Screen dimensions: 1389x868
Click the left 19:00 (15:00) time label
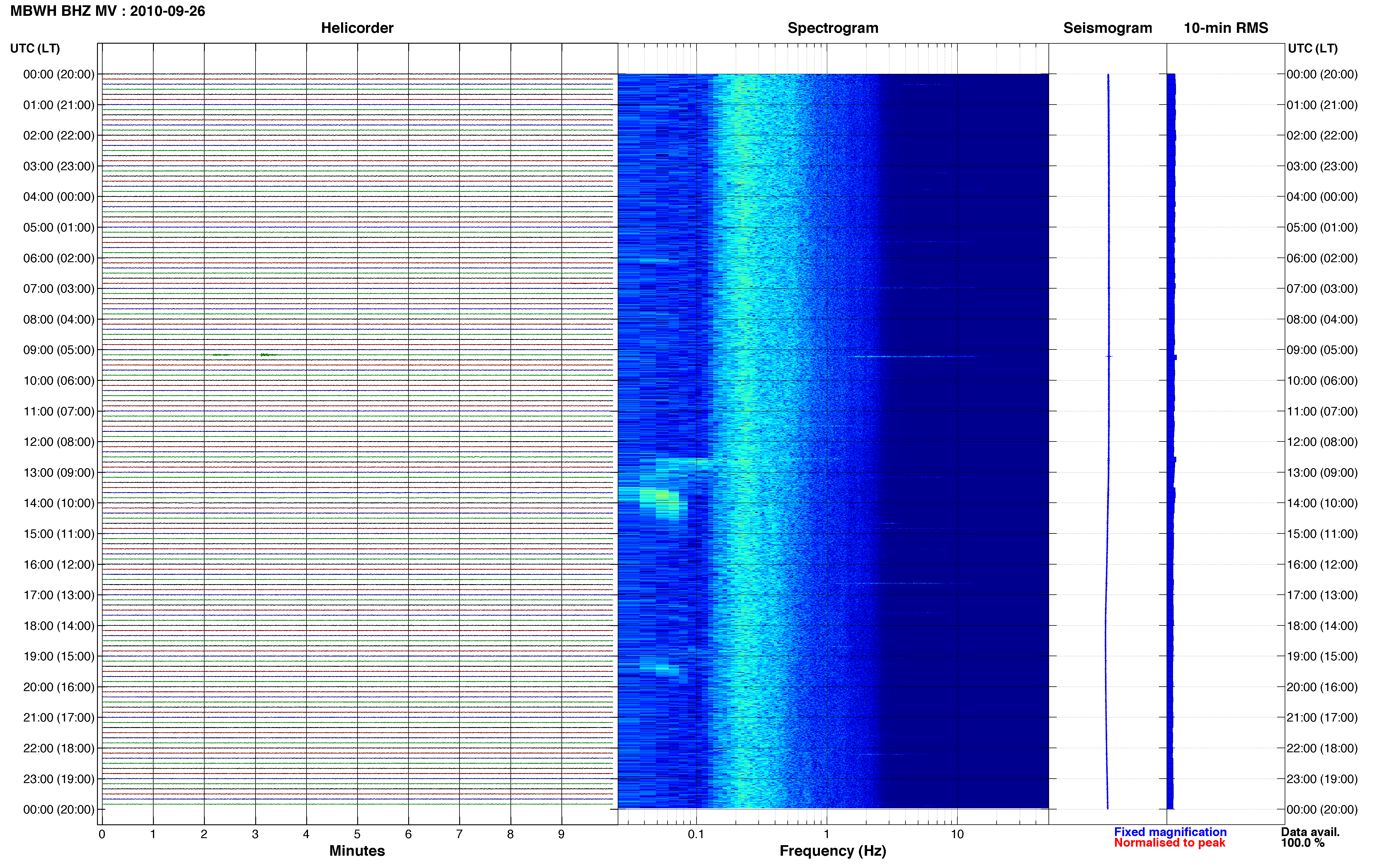tap(59, 656)
